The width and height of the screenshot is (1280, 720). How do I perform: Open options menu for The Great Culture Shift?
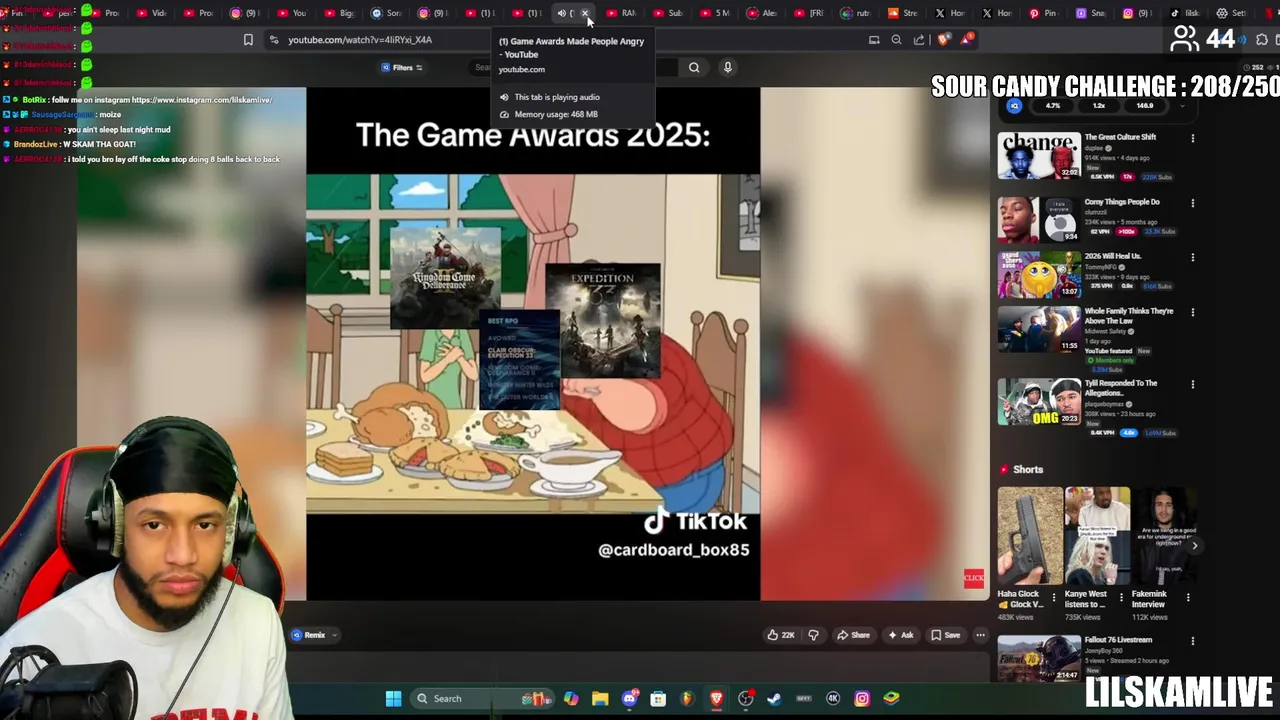pyautogui.click(x=1192, y=139)
